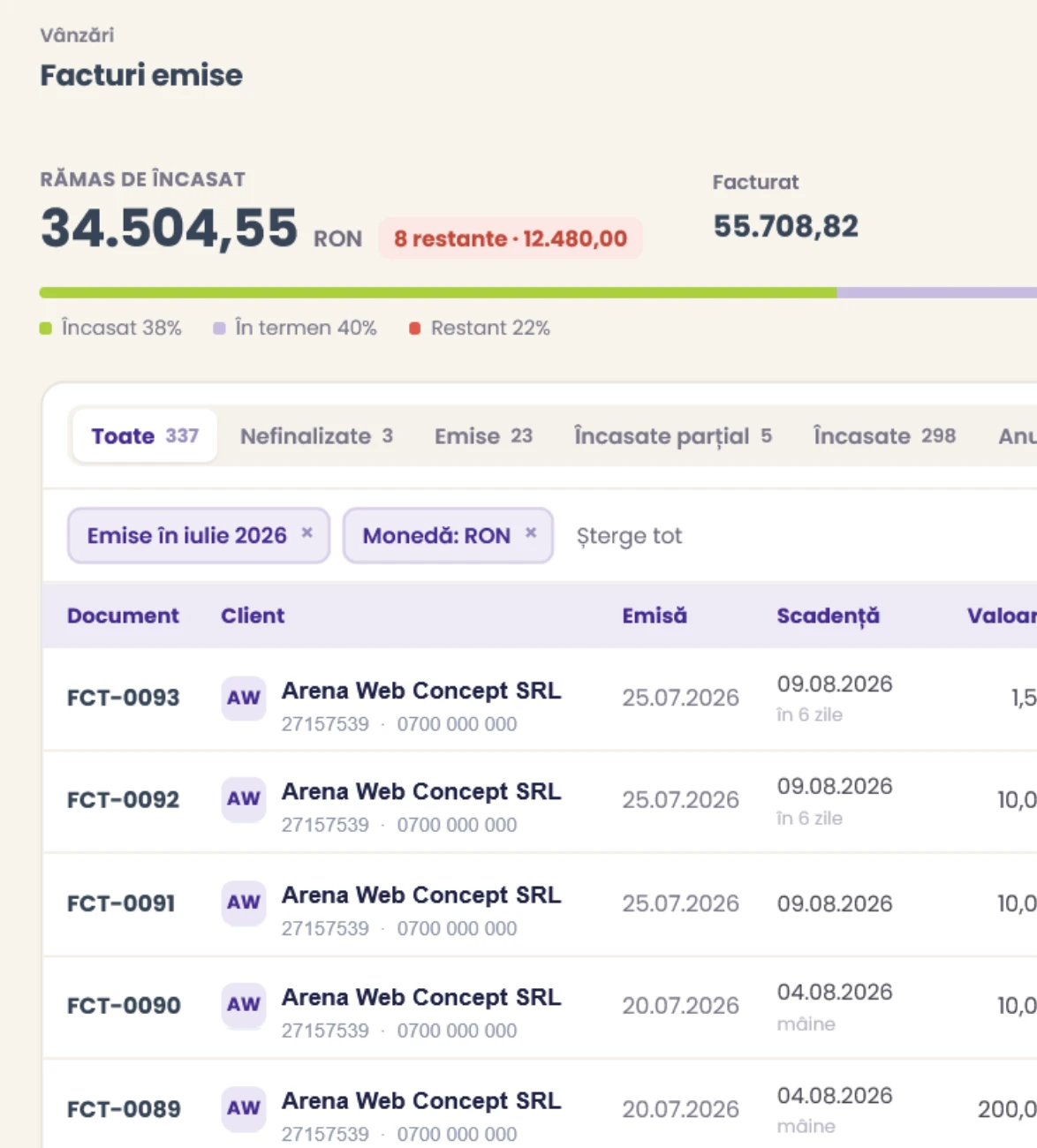The height and width of the screenshot is (1148, 1037).
Task: Click the 34.504,55 outstanding amount
Action: pos(170,228)
